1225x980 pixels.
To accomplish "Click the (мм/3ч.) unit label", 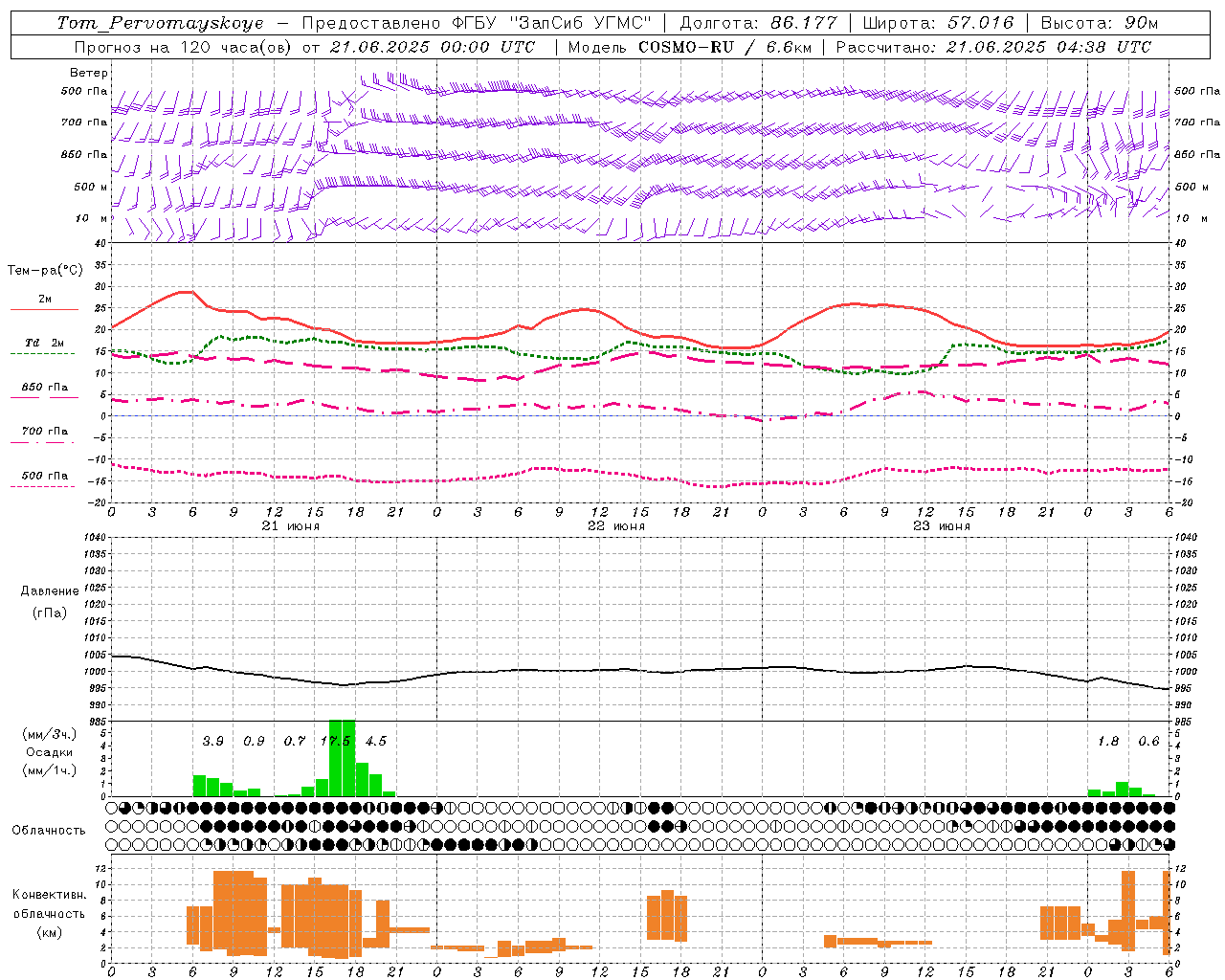I will (x=50, y=734).
